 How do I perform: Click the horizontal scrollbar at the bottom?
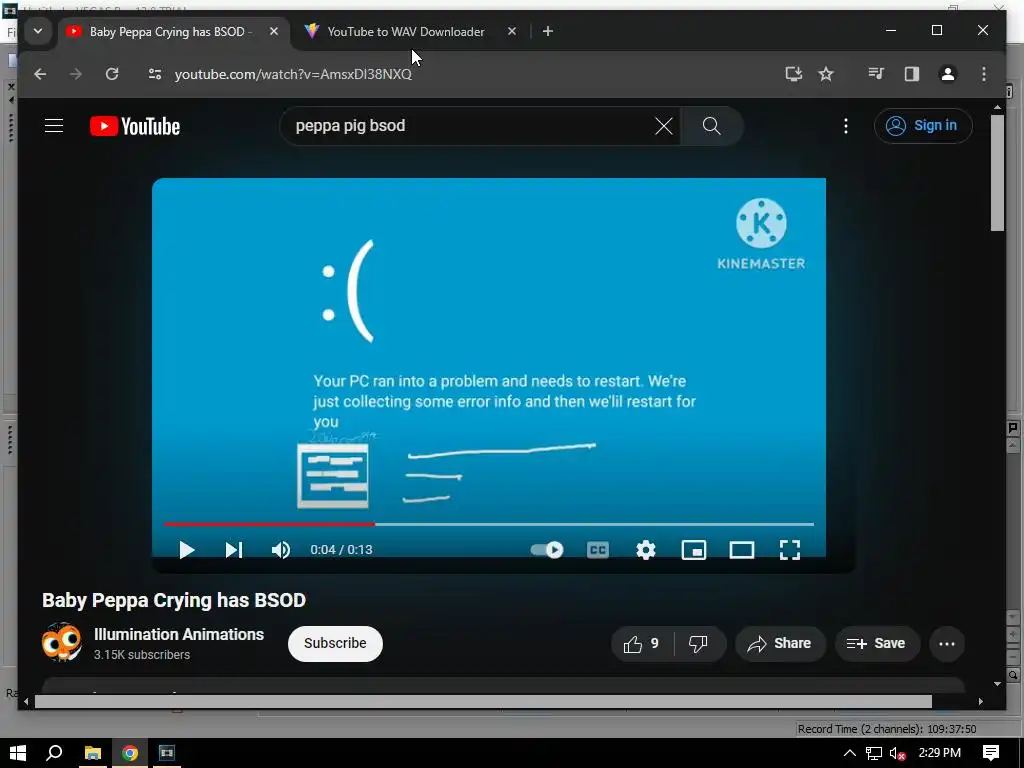pyautogui.click(x=483, y=701)
